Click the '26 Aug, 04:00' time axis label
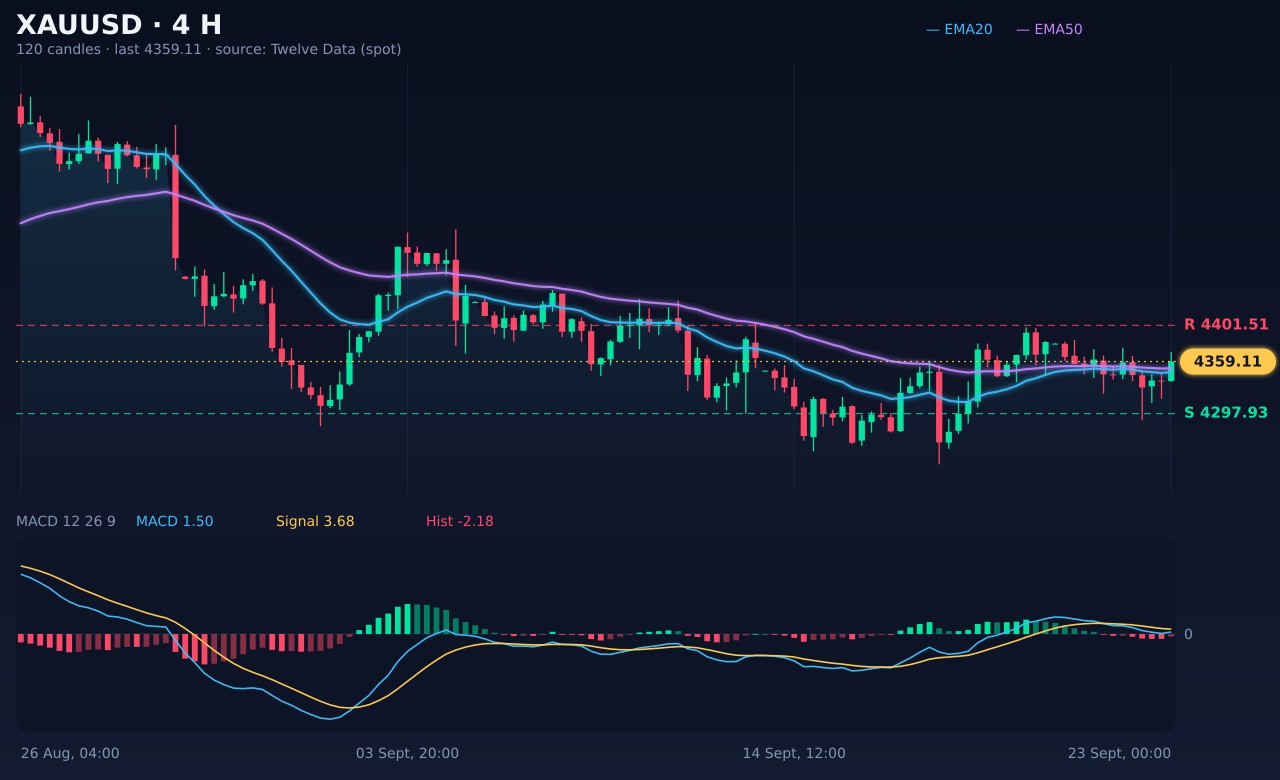 70,753
